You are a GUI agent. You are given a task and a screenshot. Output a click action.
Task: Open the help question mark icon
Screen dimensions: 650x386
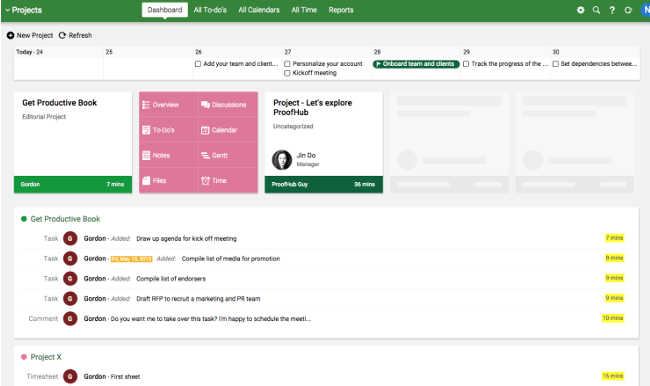[612, 10]
